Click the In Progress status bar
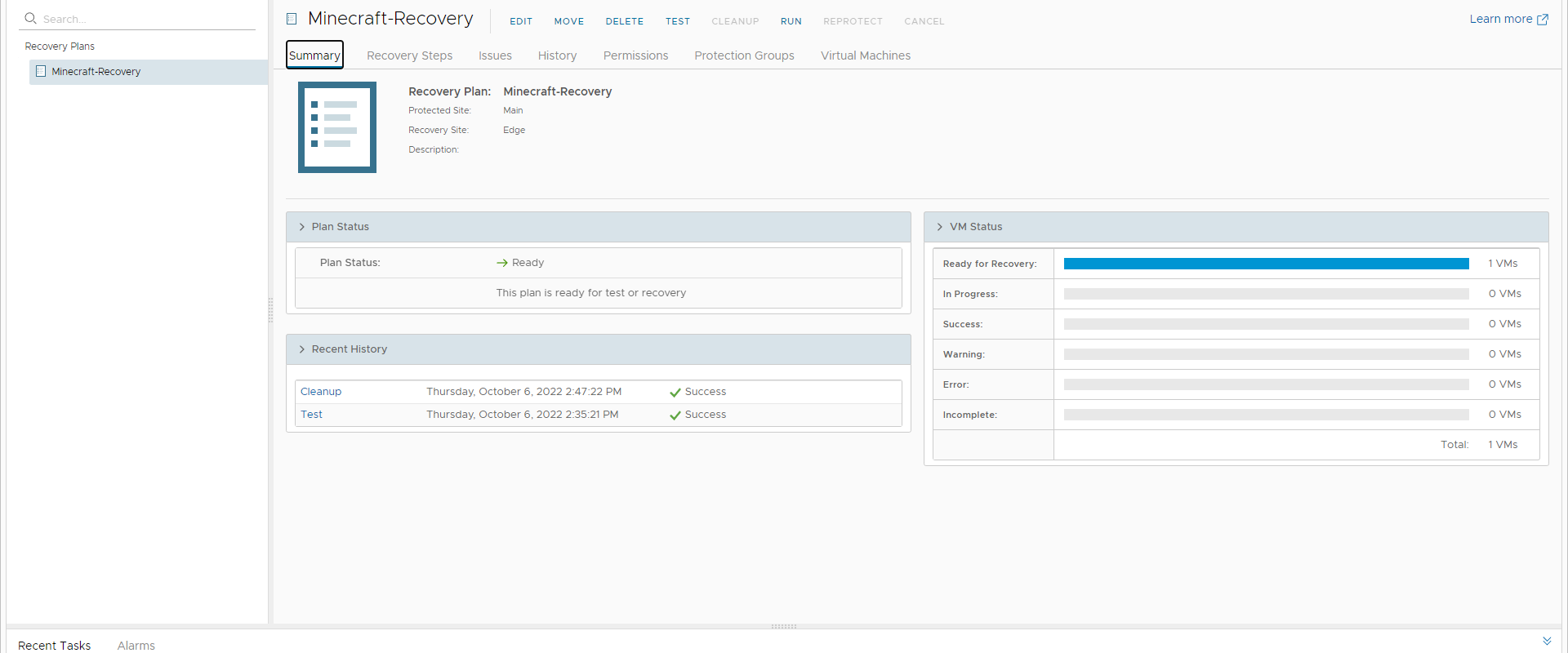1568x653 pixels. [x=1266, y=294]
